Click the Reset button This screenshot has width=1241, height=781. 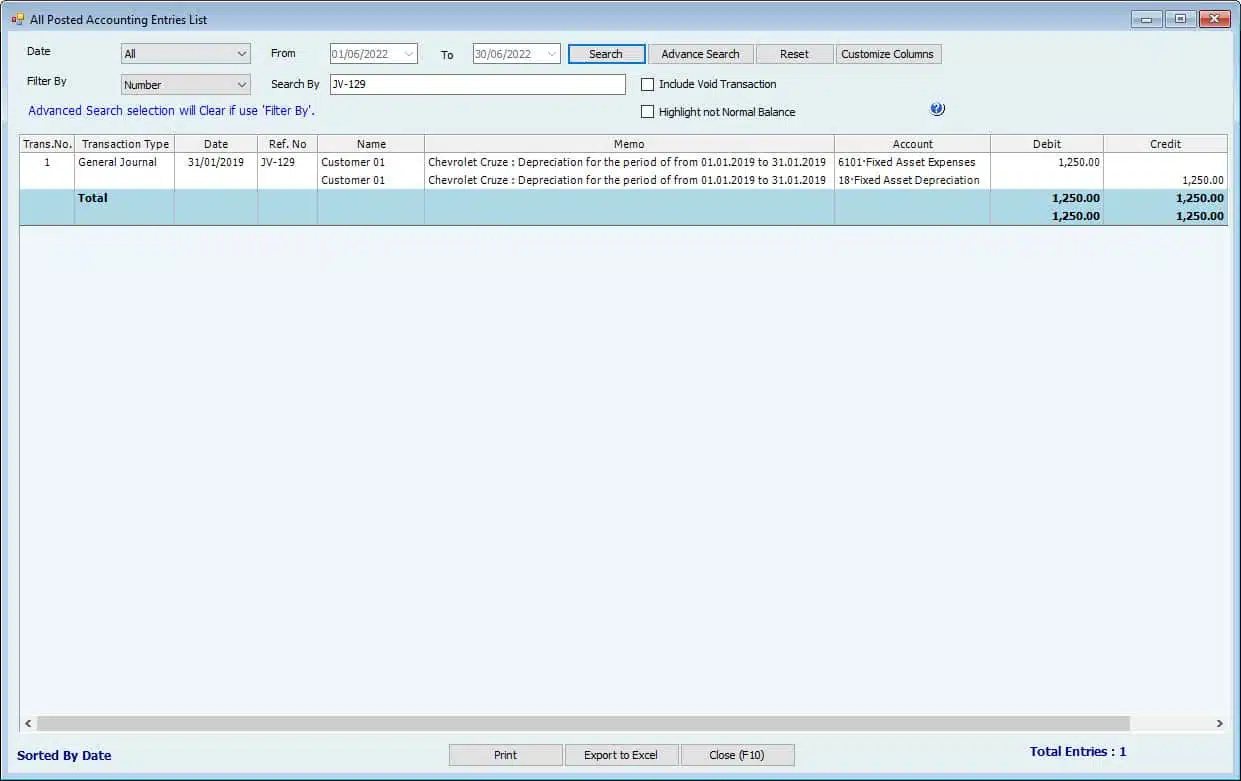(x=794, y=54)
